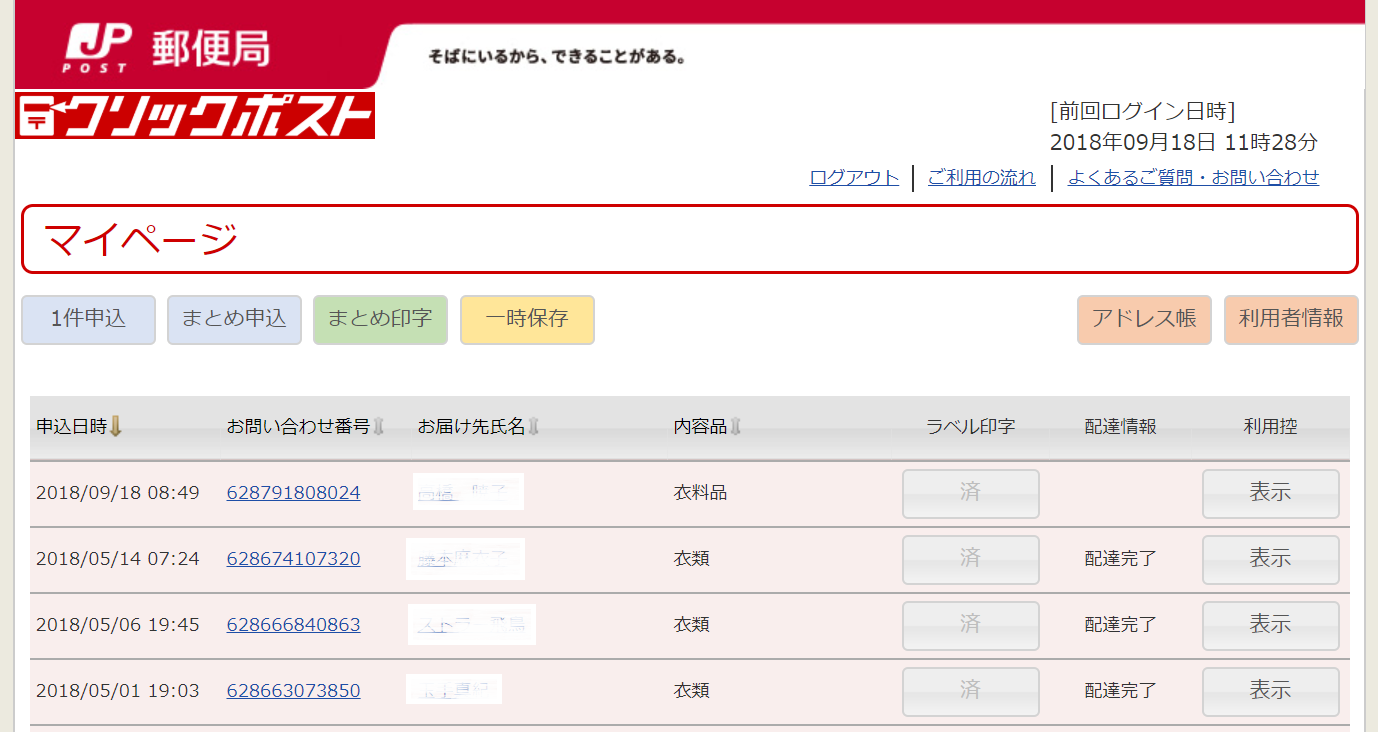Screen dimensions: 1378x732
Task: Click 済 label button for 628666840863
Action: [970, 626]
